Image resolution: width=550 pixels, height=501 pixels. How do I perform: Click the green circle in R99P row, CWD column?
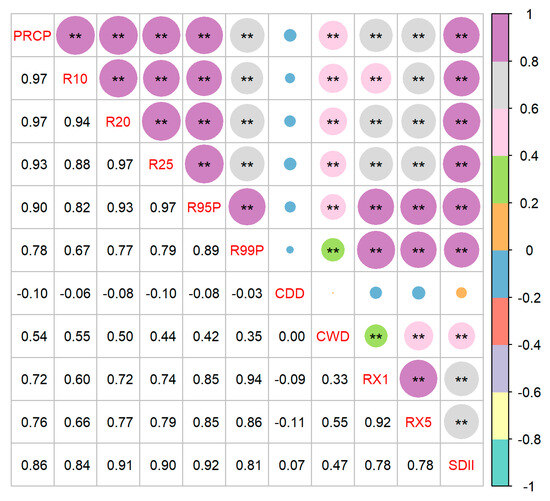333,250
